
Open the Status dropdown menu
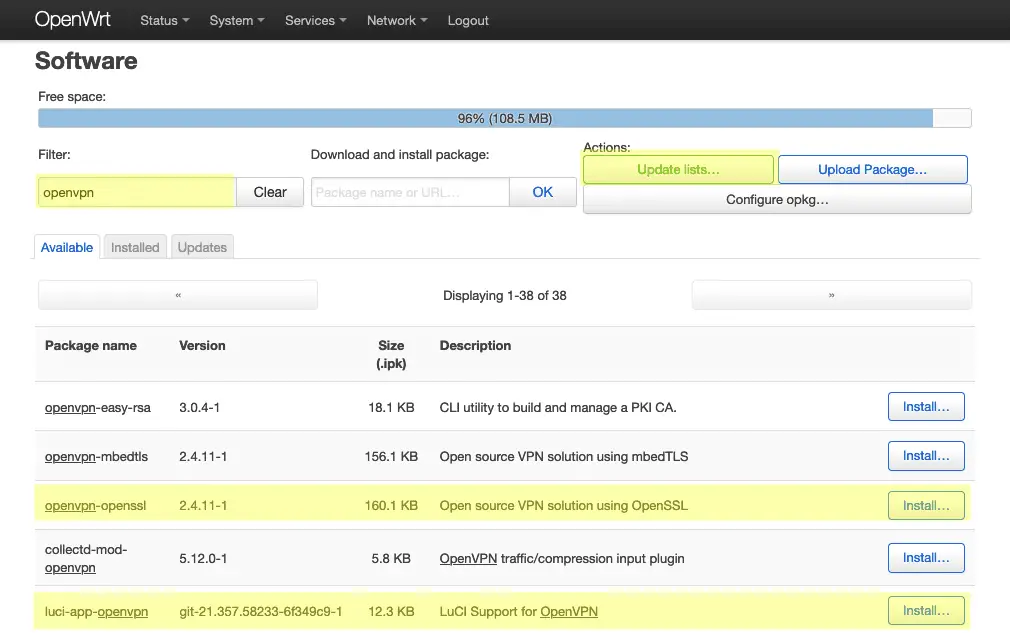[165, 21]
